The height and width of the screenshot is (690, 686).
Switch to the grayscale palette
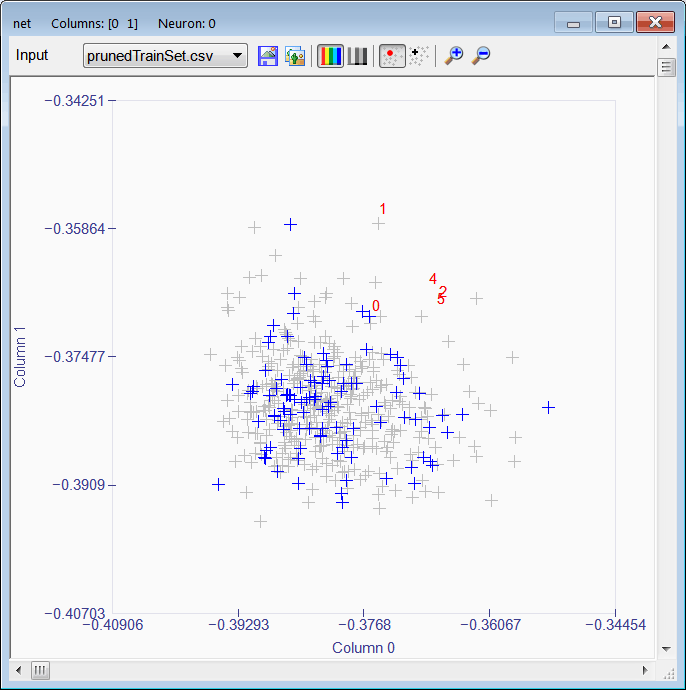click(357, 56)
